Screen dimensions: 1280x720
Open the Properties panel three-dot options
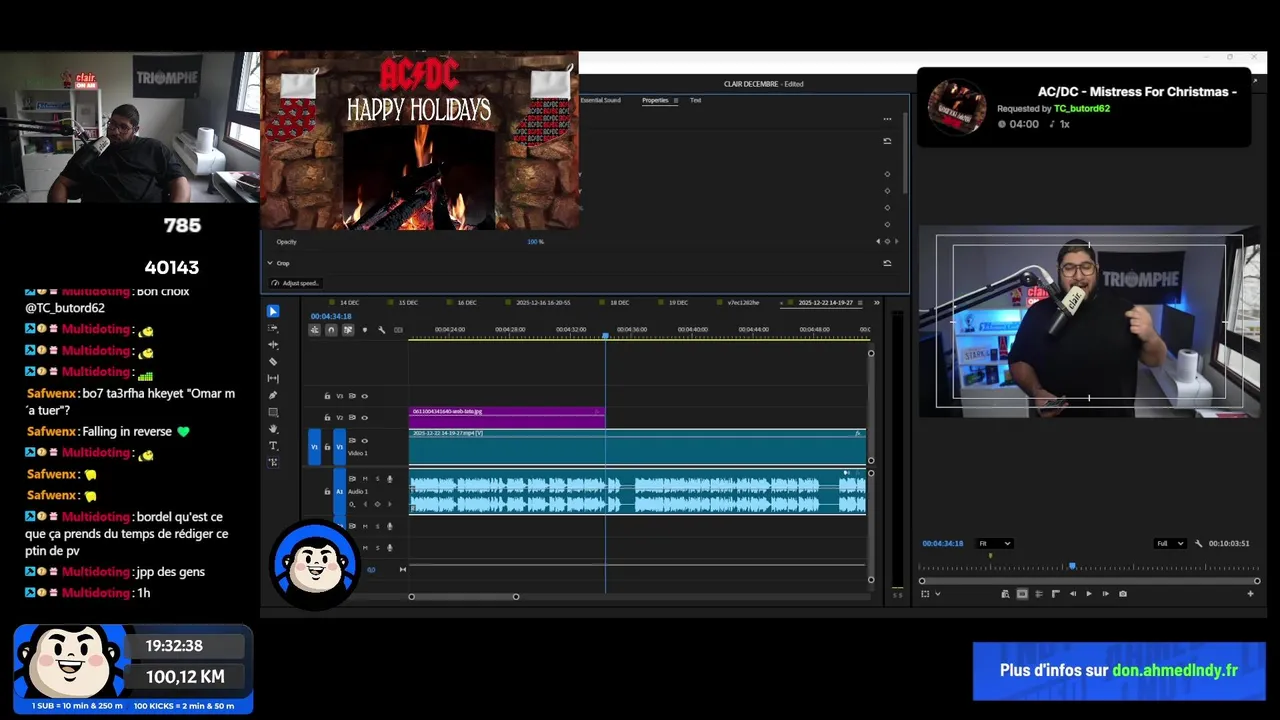point(887,119)
